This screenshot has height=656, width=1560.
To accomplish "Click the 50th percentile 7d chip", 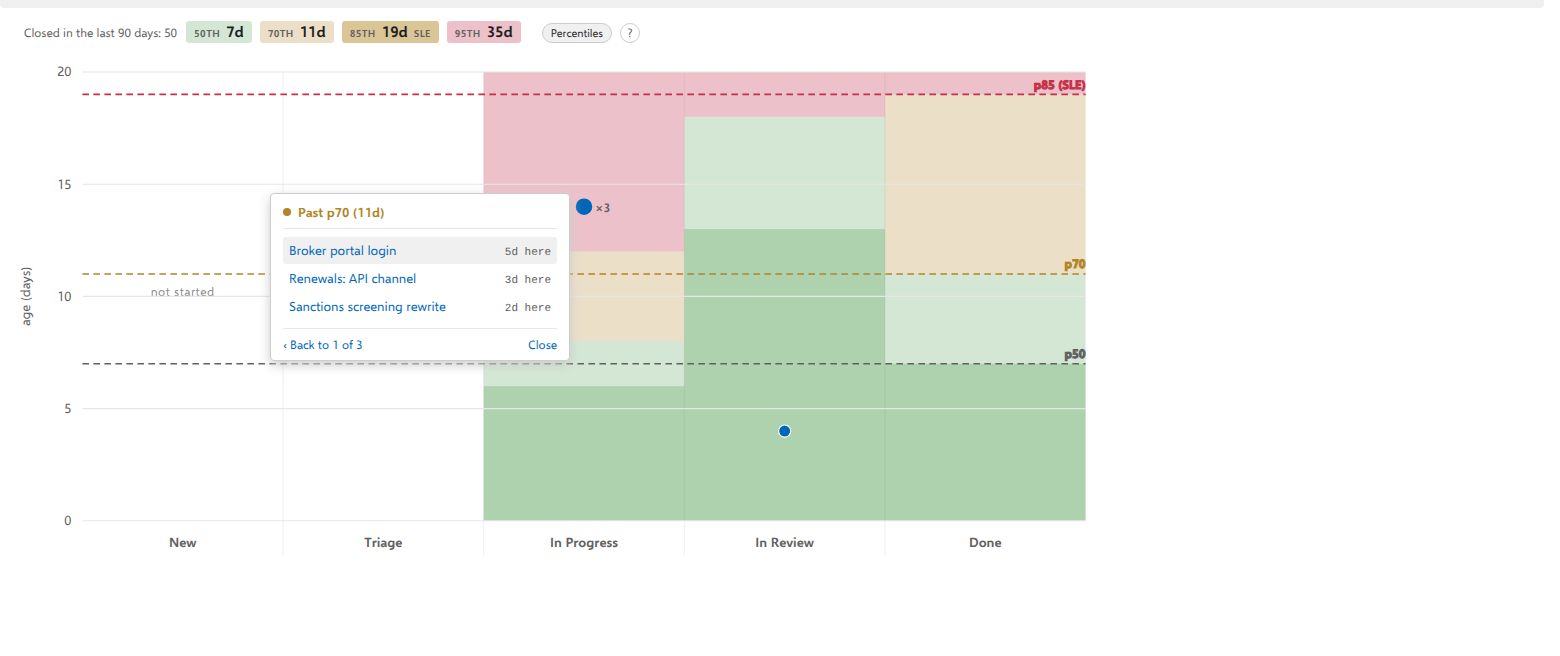I will [x=219, y=32].
